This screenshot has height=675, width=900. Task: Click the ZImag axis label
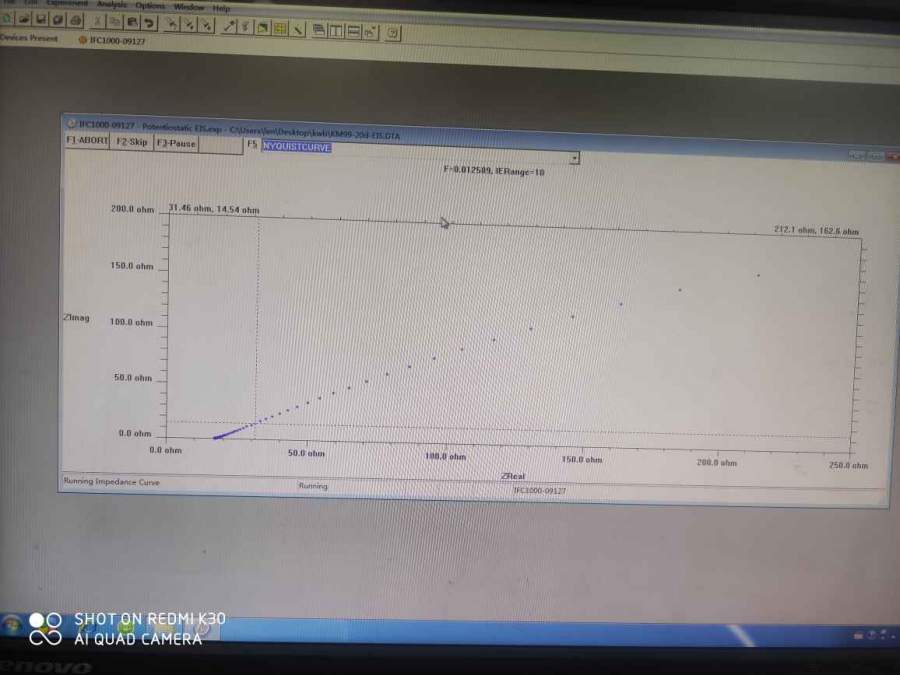pyautogui.click(x=77, y=317)
